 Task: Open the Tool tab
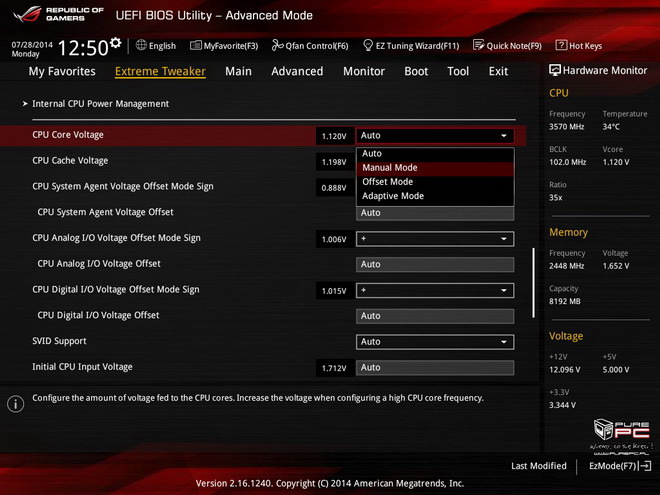tap(458, 71)
